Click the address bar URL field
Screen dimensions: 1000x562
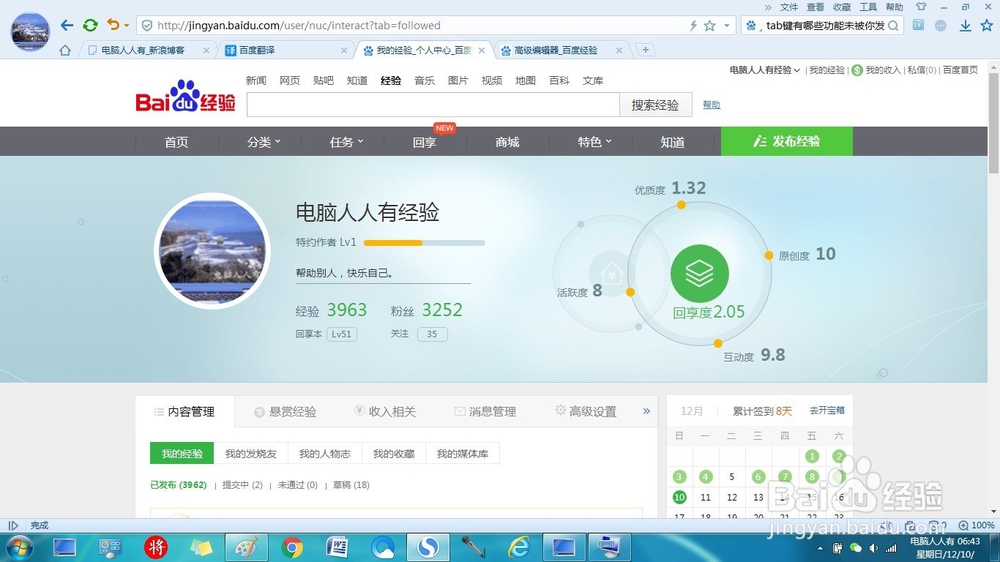point(413,26)
